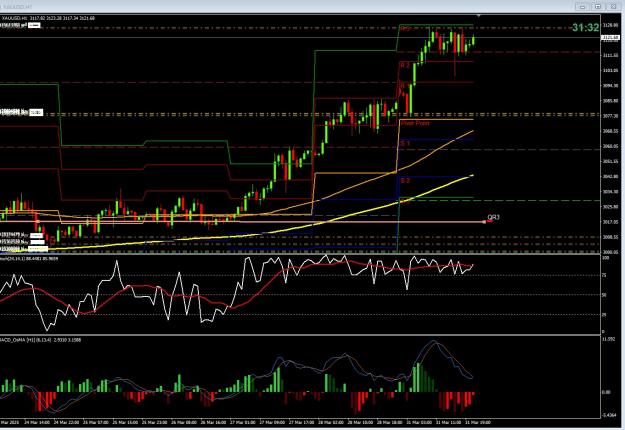Click the MACD_OsMA indicator label in bottom pane
The width and height of the screenshot is (625, 430).
tap(40, 340)
